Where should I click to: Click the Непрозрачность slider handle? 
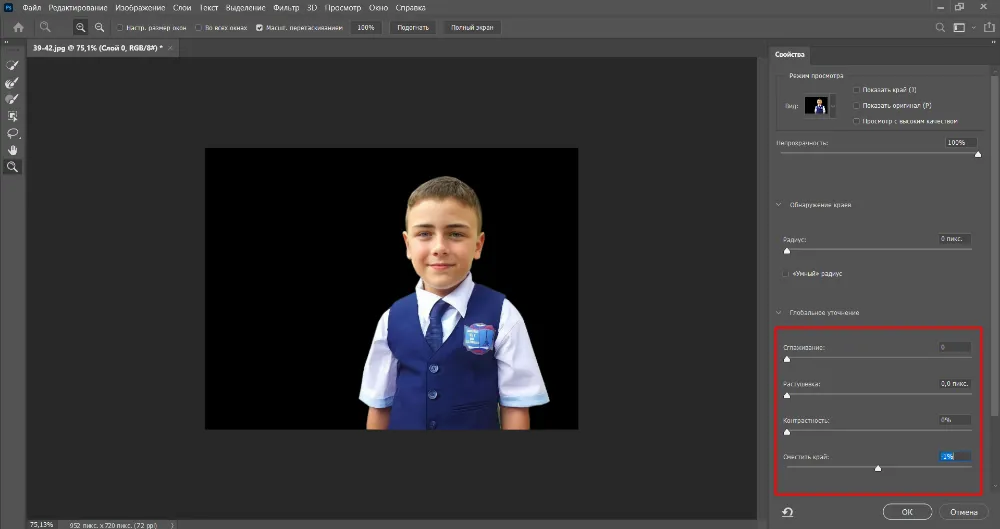[x=977, y=154]
